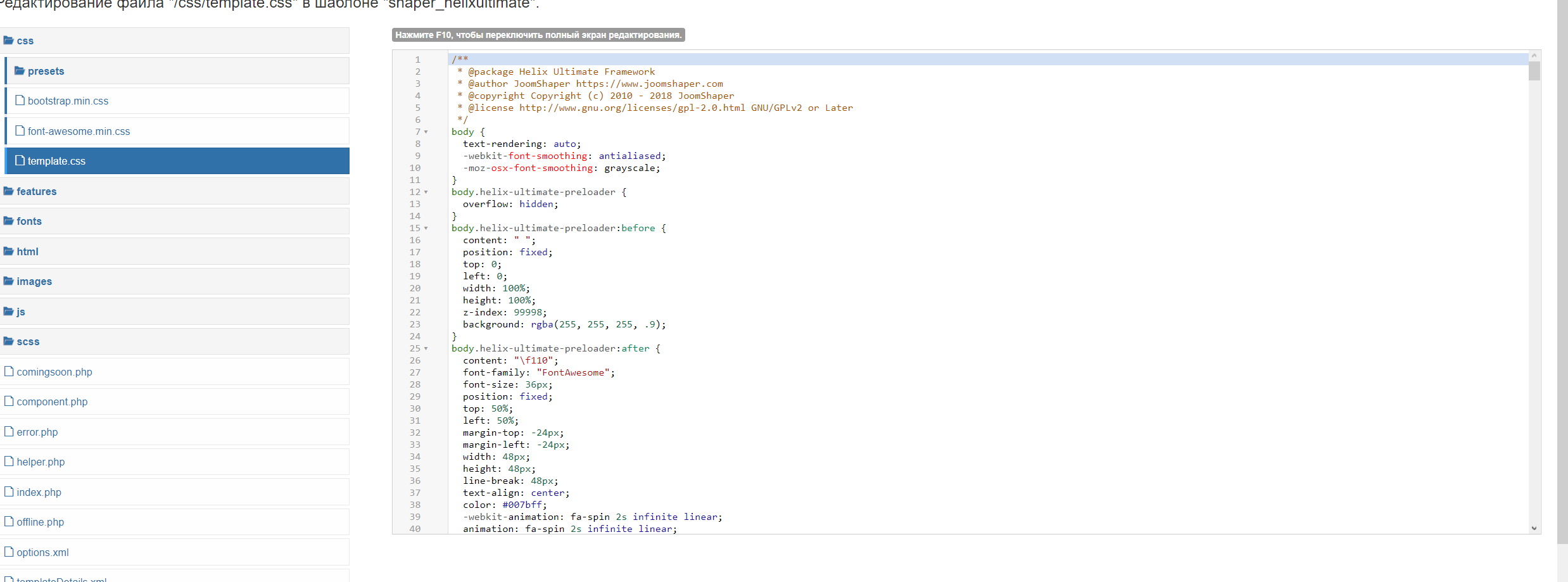The width and height of the screenshot is (1568, 582).
Task: Open comingsoon.php for editing
Action: (x=174, y=372)
